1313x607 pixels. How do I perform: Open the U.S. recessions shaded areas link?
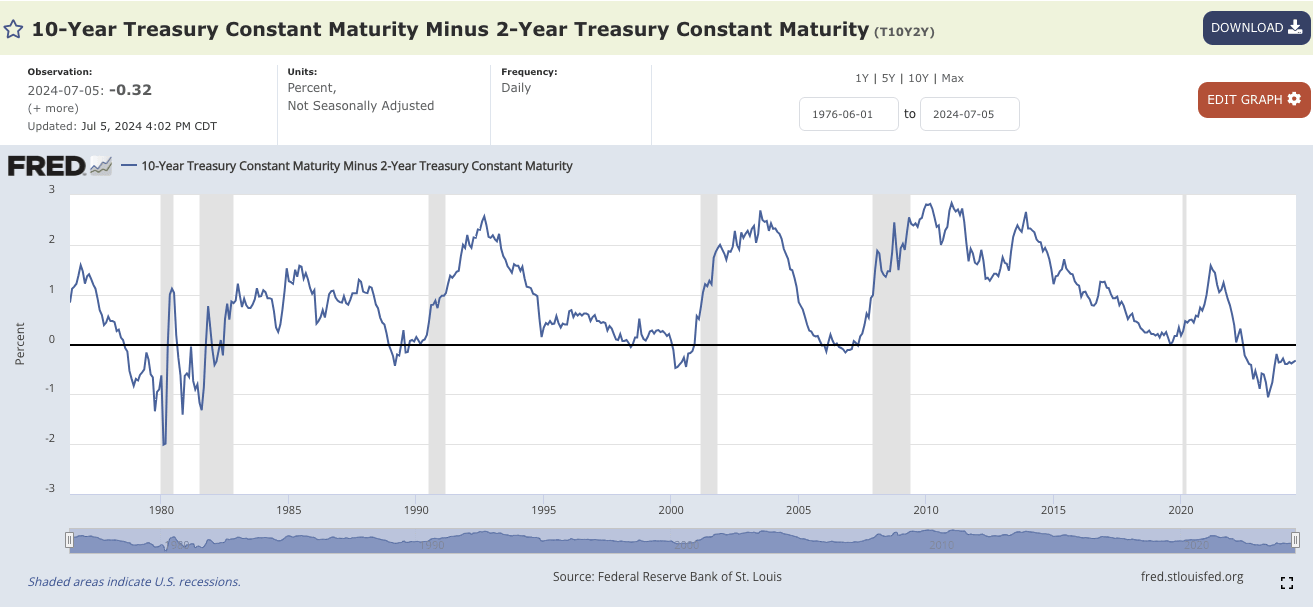click(x=134, y=582)
